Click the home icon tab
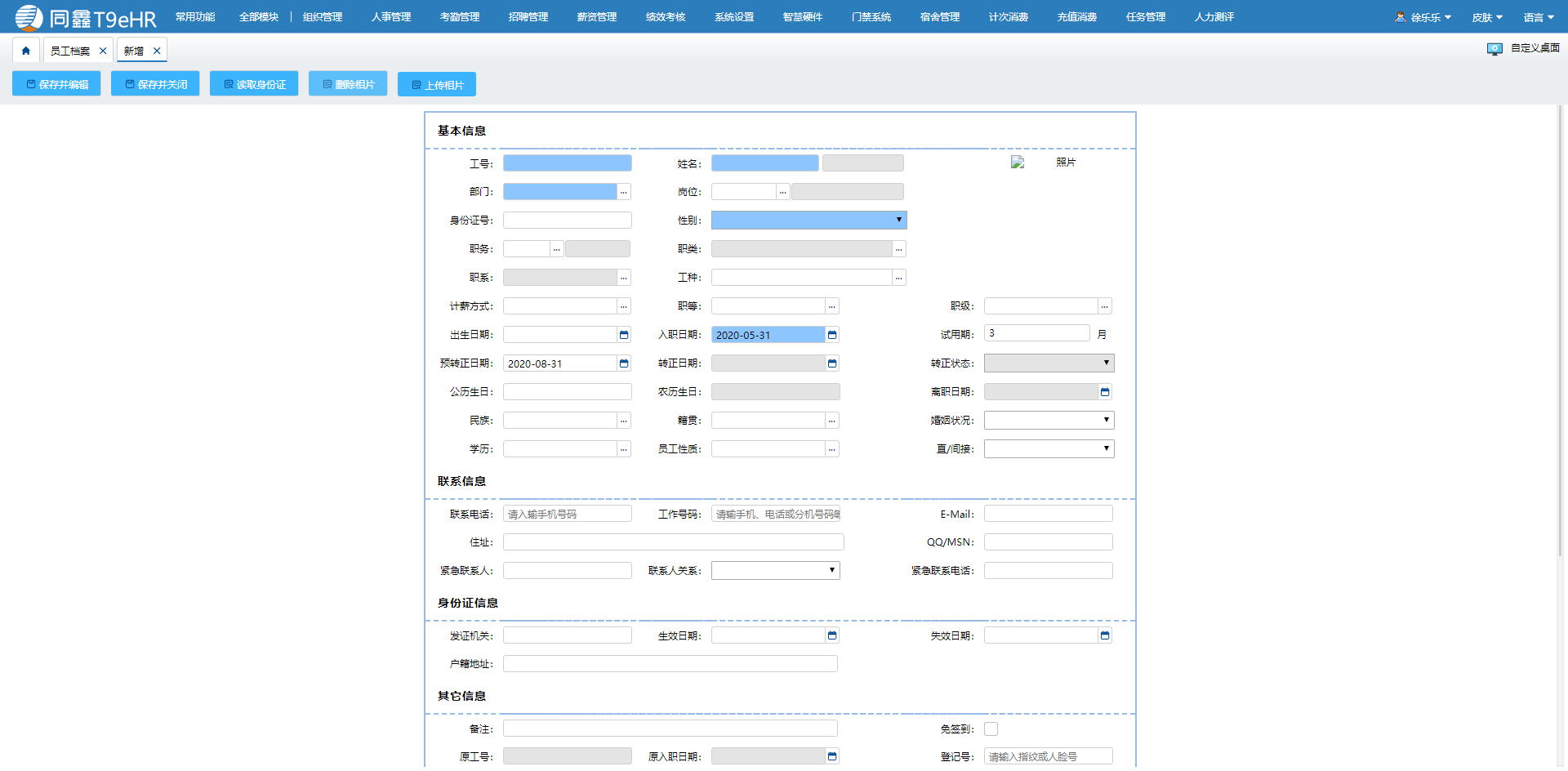The image size is (1568, 771). coord(26,51)
